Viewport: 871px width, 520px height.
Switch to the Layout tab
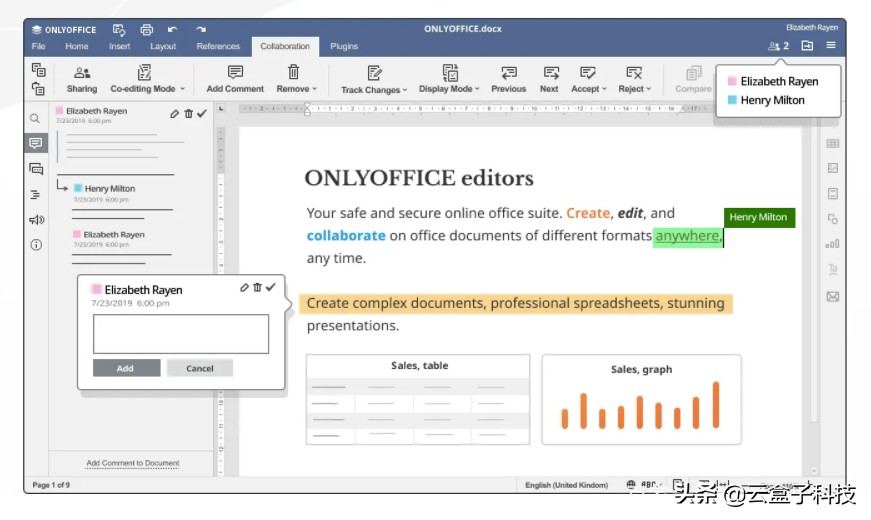163,46
